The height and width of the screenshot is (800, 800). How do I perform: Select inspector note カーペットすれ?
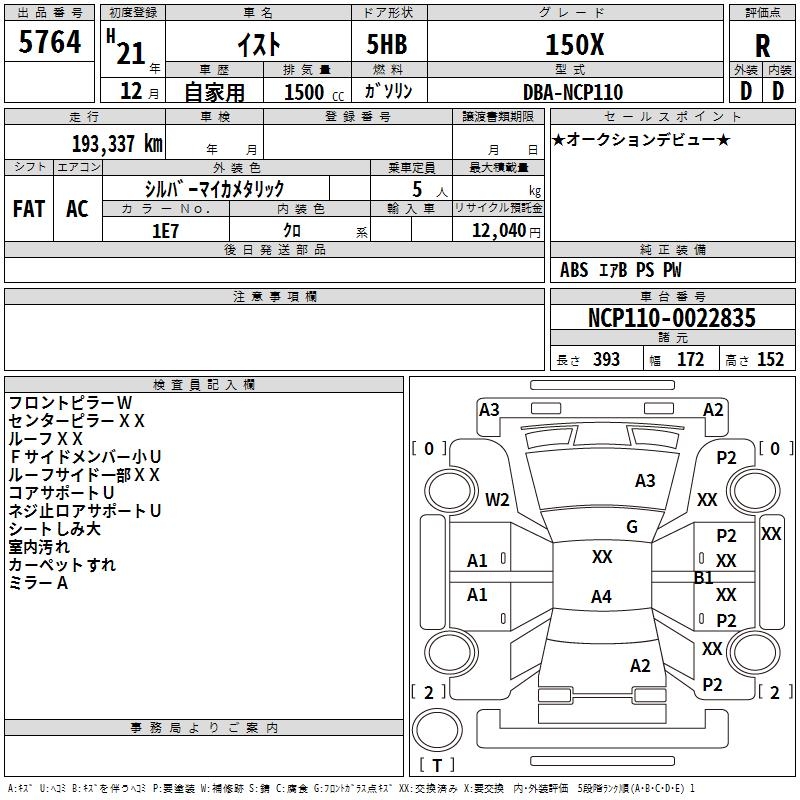[62, 565]
